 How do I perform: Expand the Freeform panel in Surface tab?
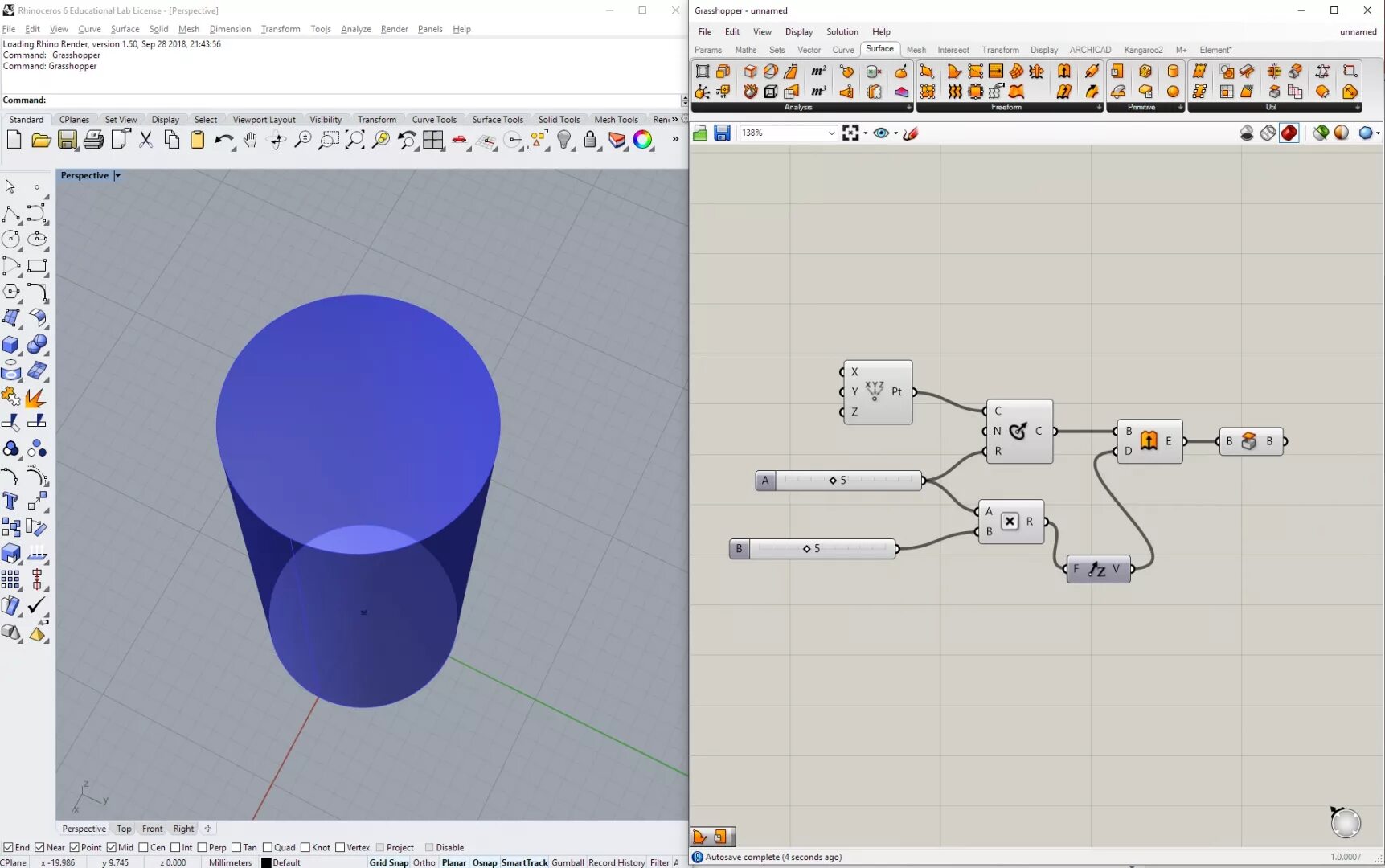click(x=1099, y=107)
